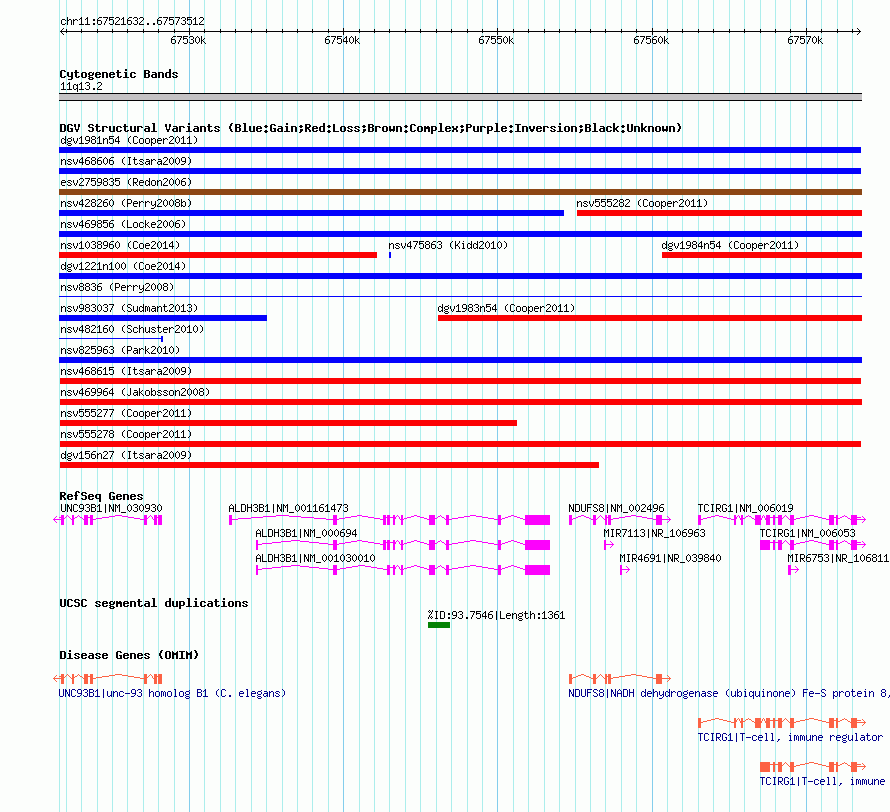890x812 pixels.
Task: Select the 67550k ruler position label
Action: click(x=496, y=41)
